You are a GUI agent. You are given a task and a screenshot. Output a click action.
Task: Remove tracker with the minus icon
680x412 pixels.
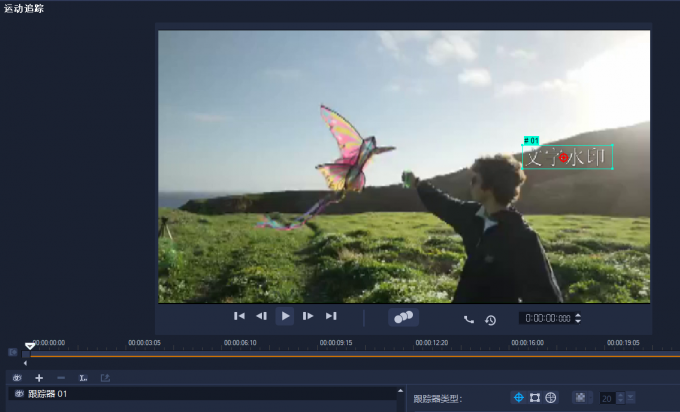[x=61, y=378]
